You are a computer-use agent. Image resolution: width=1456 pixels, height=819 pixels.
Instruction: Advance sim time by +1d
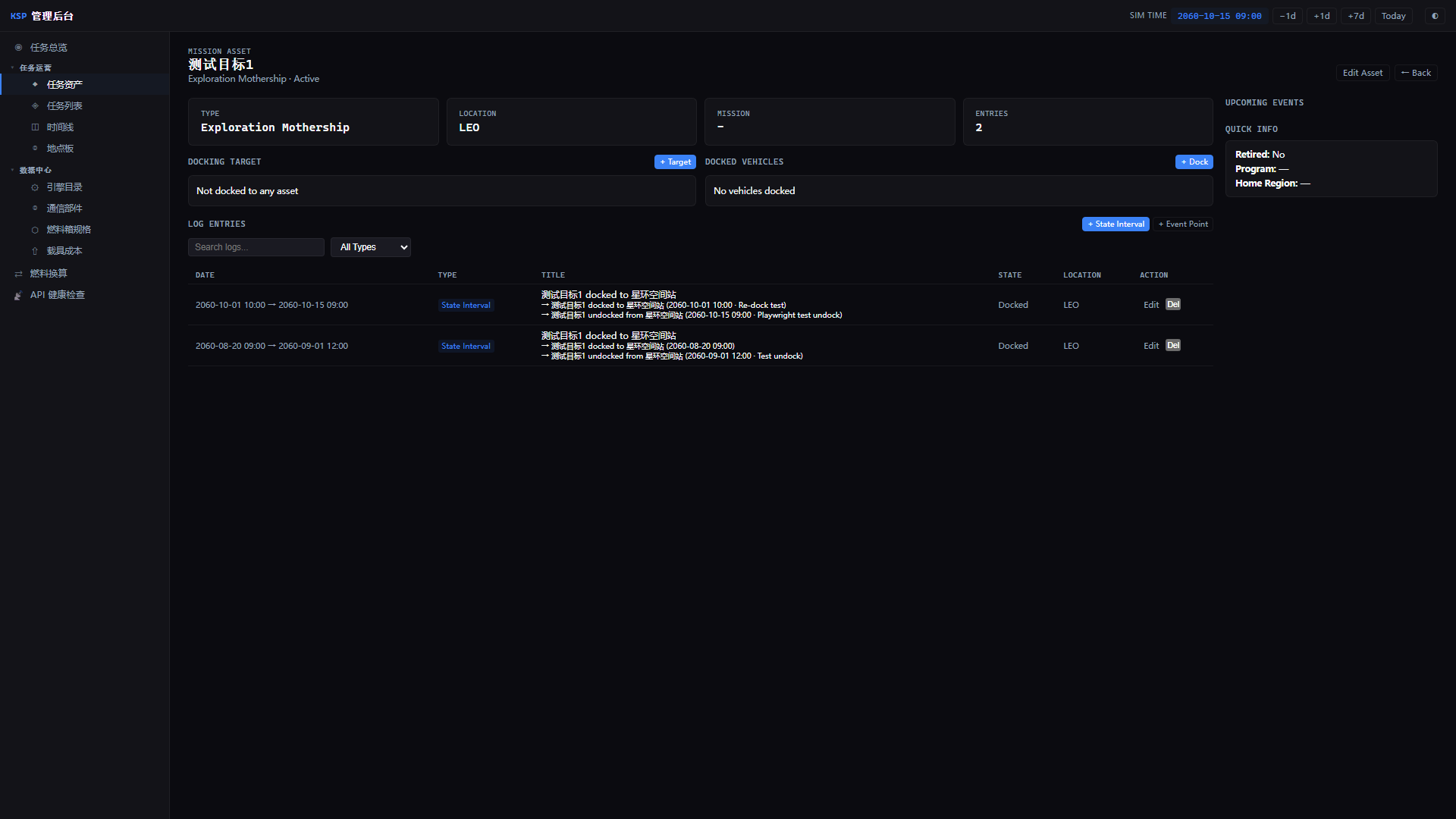(1322, 16)
